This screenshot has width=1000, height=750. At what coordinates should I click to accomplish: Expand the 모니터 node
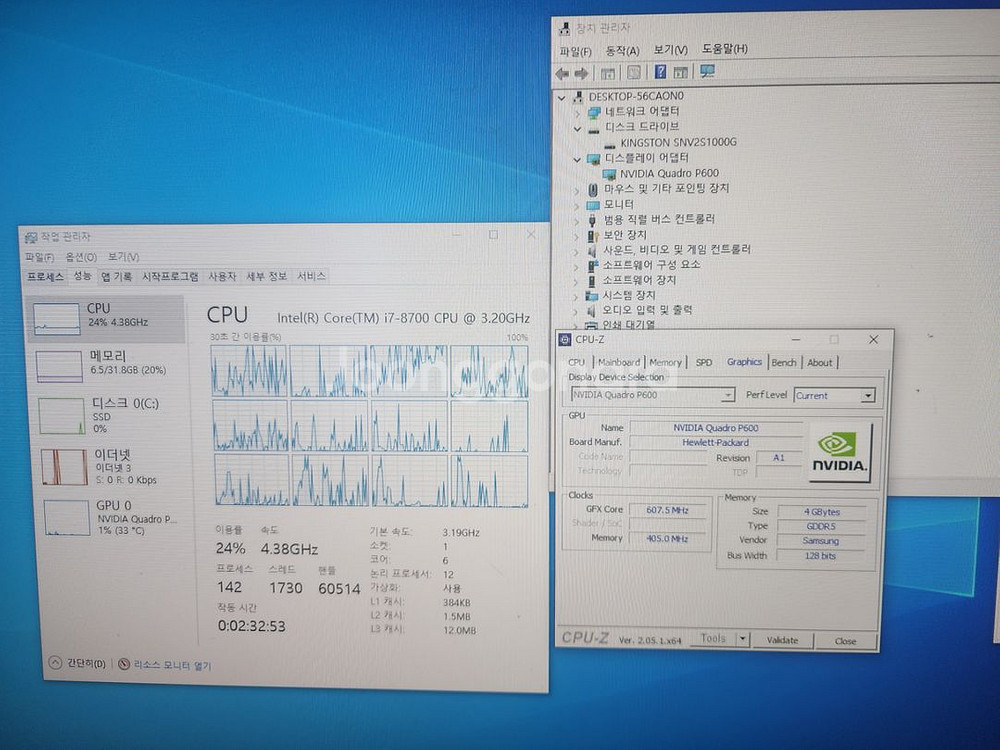pyautogui.click(x=577, y=205)
